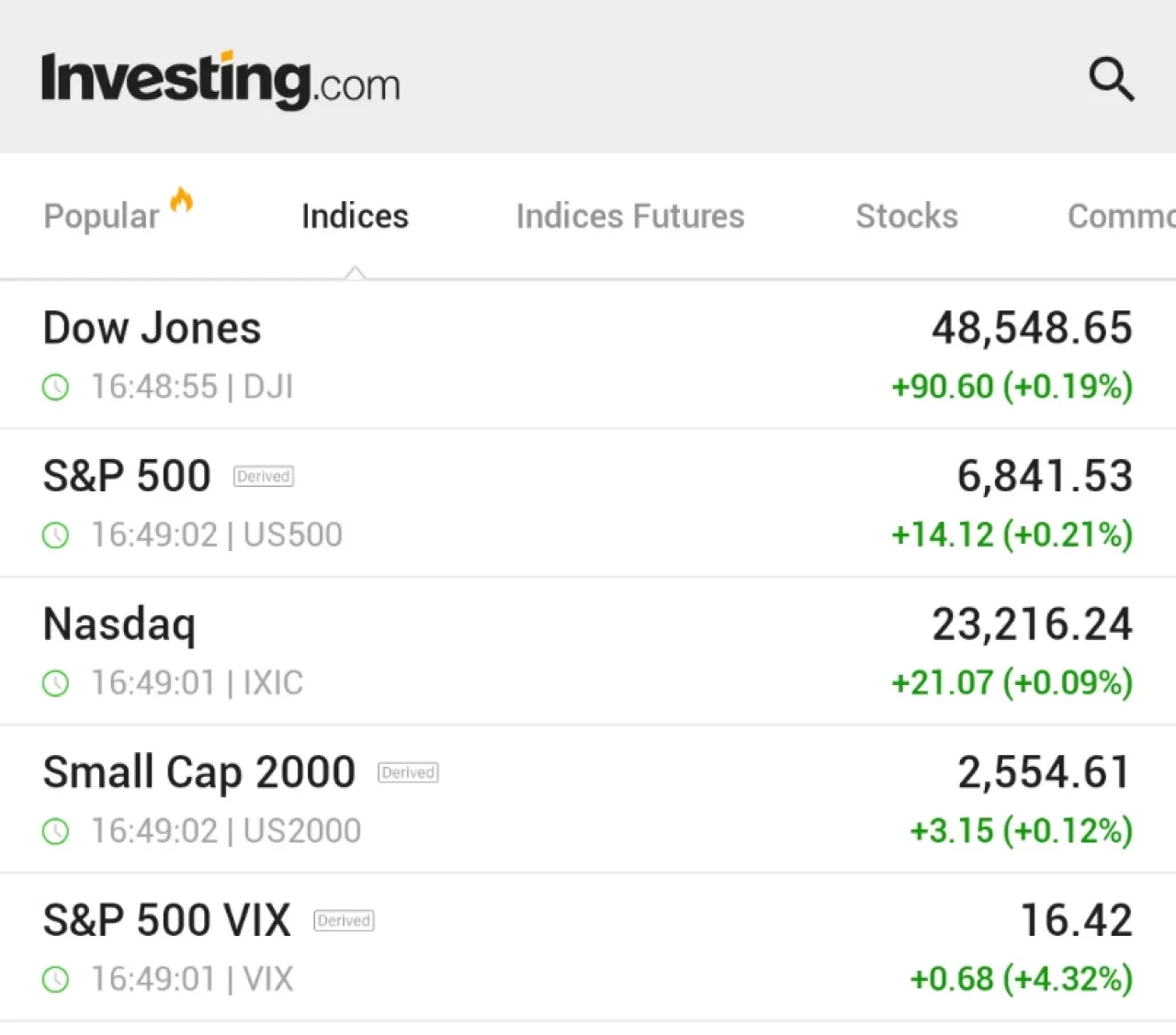Open the Nasdaq index link
Viewport: 1176px width, 1035px height.
point(119,624)
